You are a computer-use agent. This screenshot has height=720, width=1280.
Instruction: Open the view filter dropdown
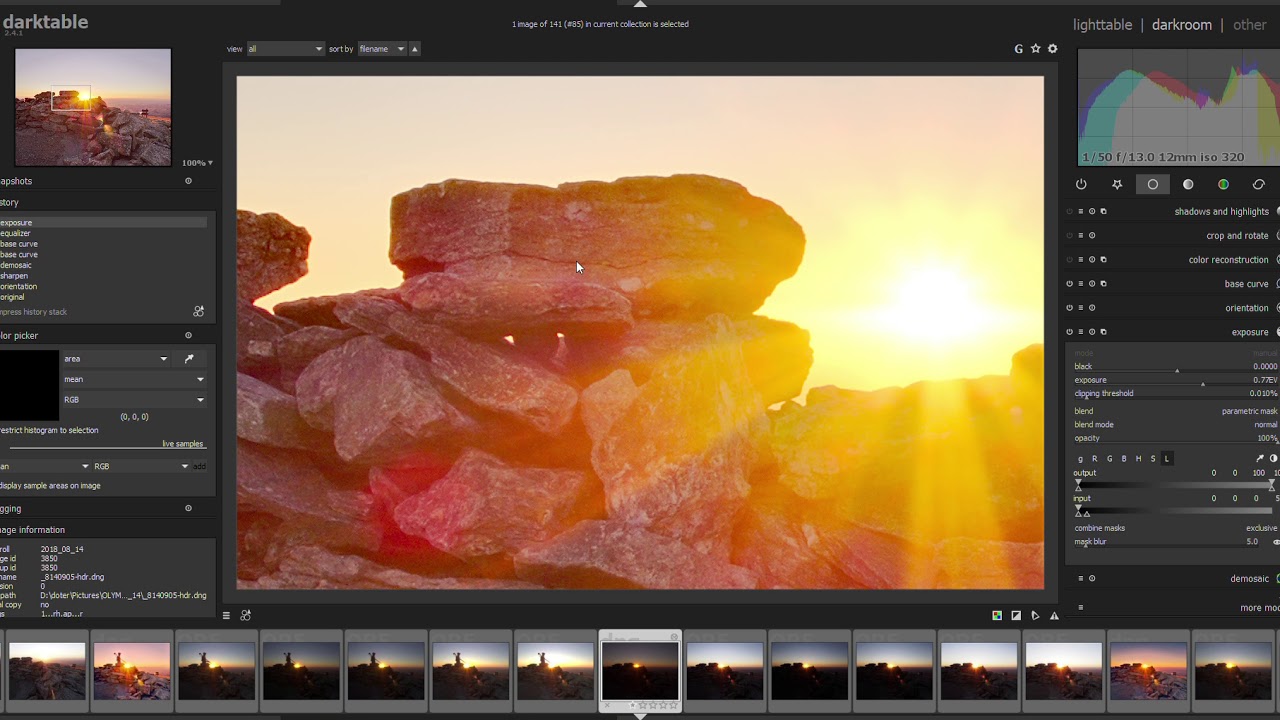[286, 48]
